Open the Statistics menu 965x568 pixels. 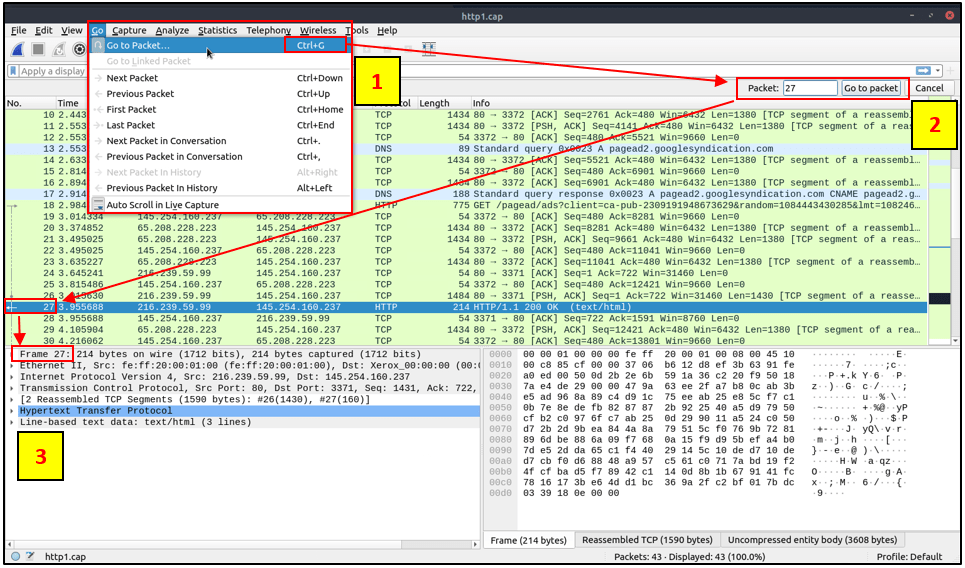tap(217, 30)
